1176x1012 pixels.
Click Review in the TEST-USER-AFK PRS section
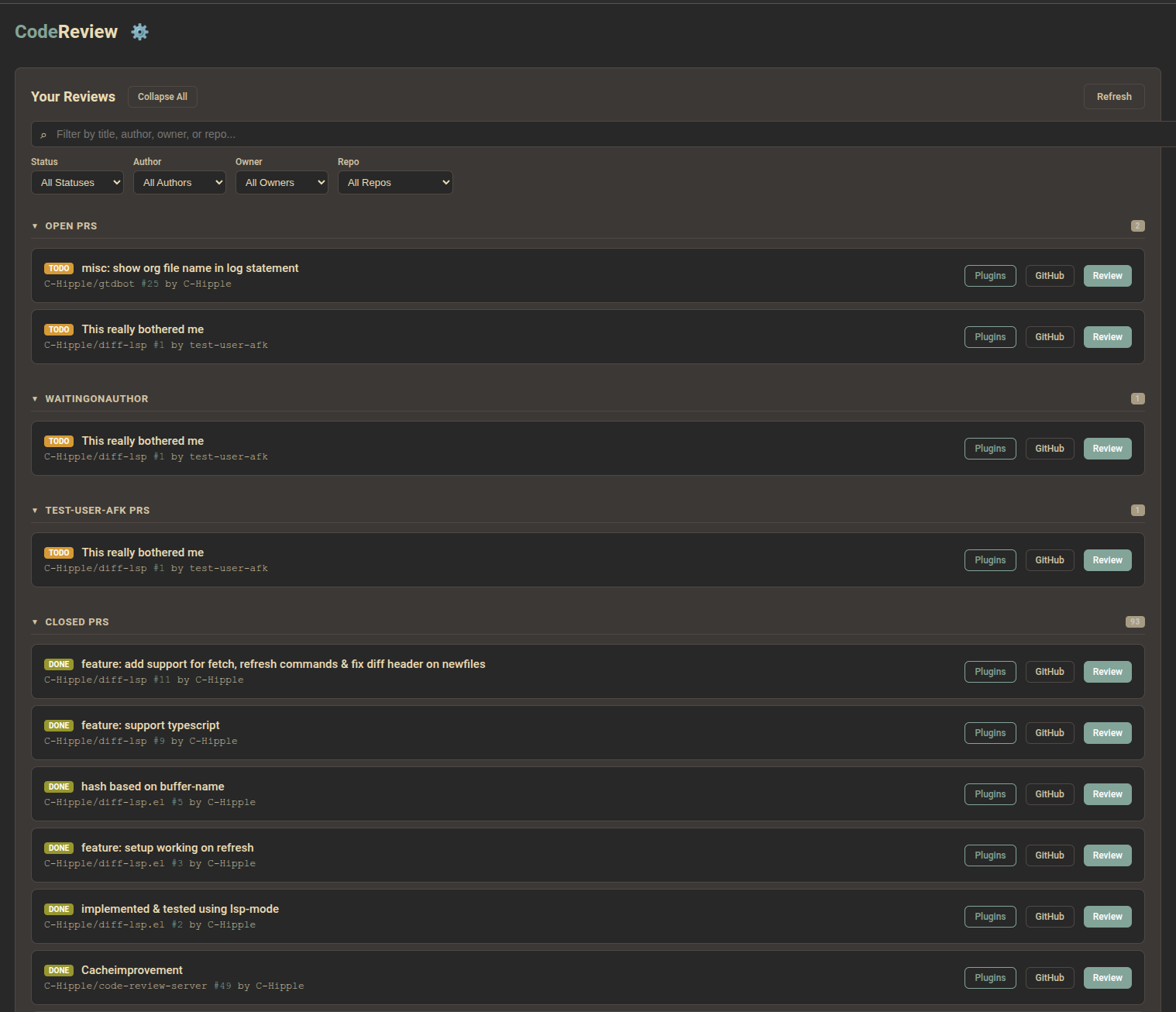pyautogui.click(x=1108, y=560)
